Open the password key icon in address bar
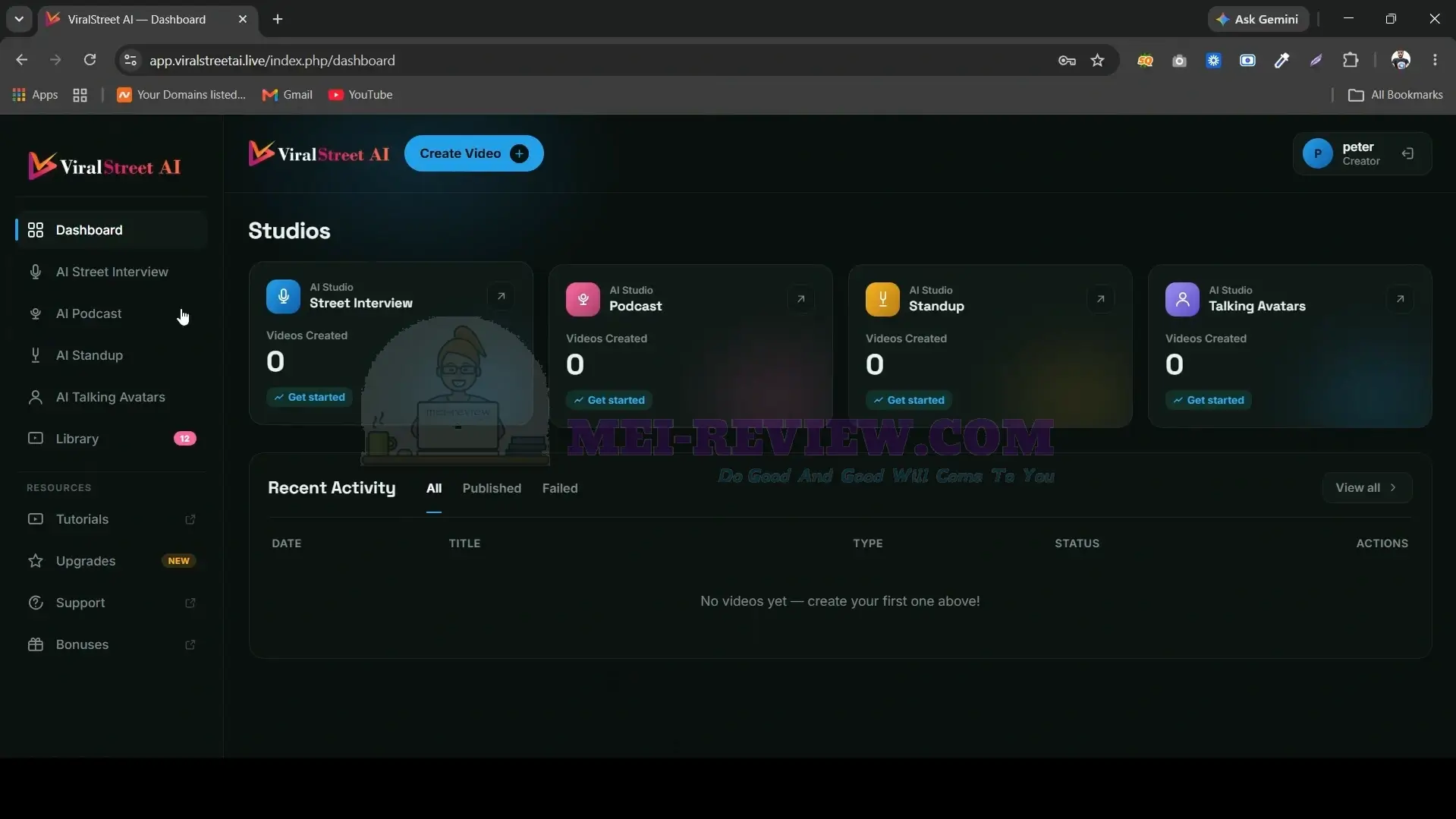The height and width of the screenshot is (819, 1456). [x=1067, y=60]
